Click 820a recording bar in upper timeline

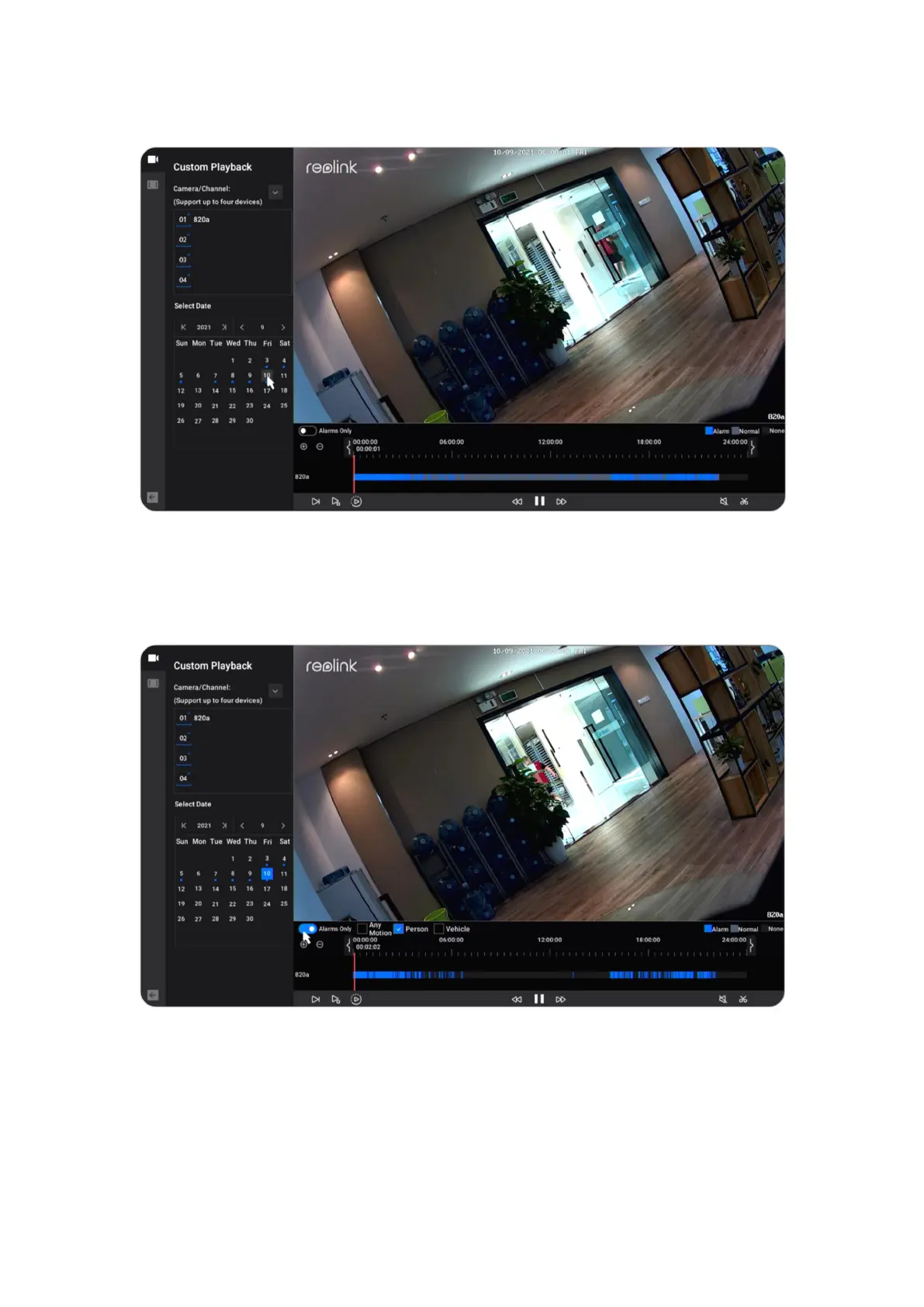click(551, 477)
